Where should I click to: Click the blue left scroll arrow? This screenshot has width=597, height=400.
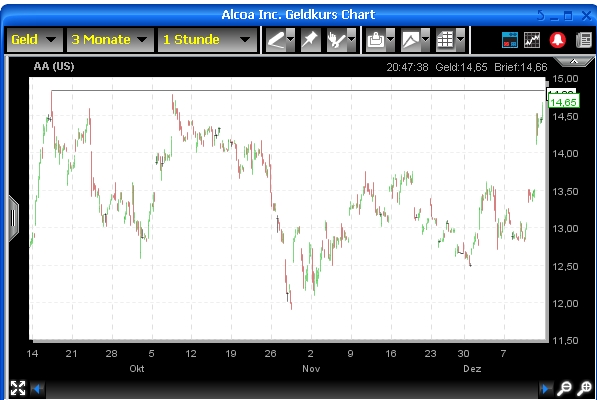coord(37,389)
